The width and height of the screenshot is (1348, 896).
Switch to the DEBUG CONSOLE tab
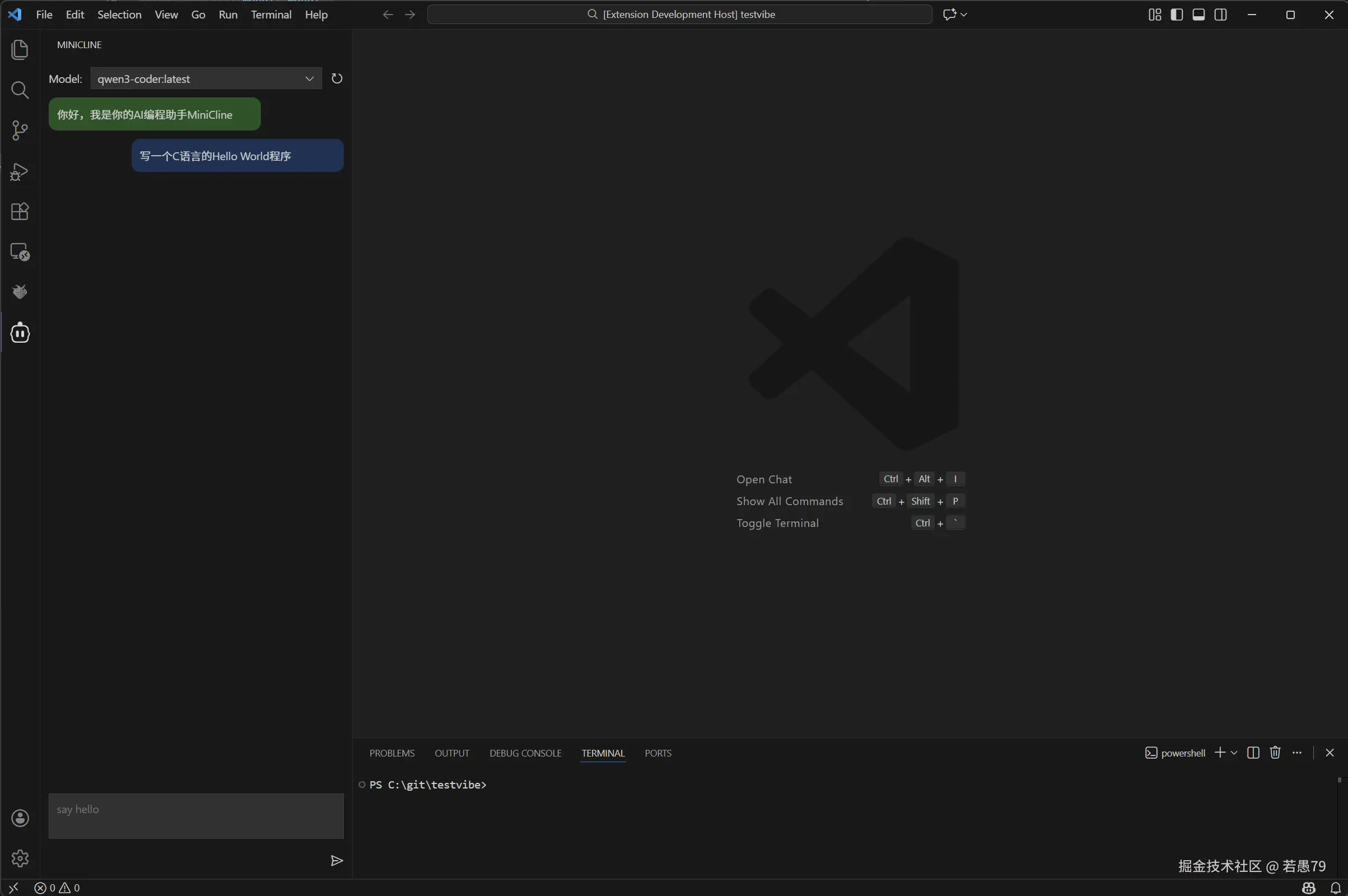pyautogui.click(x=525, y=753)
